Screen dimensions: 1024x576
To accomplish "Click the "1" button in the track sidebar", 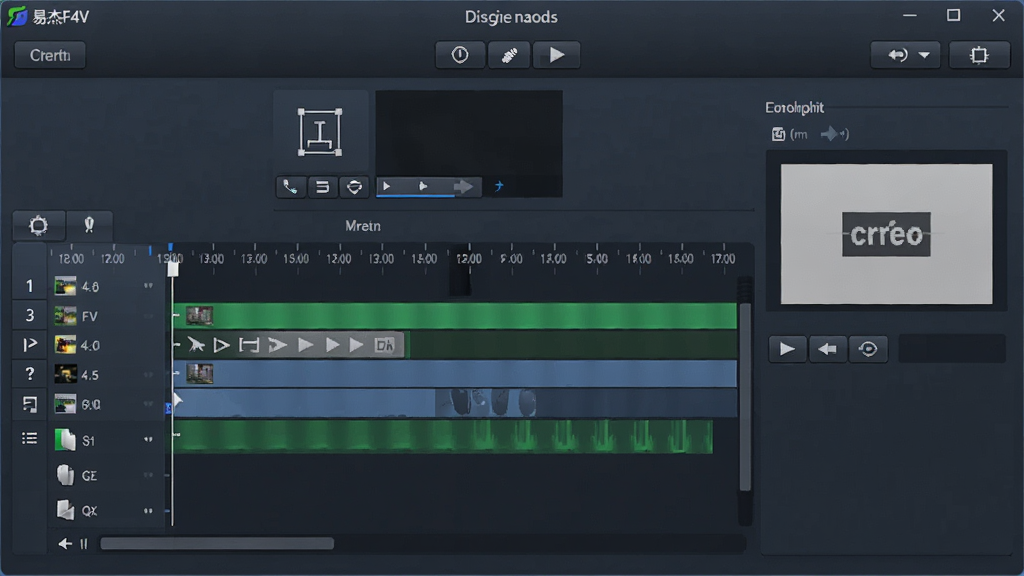I will pyautogui.click(x=29, y=286).
